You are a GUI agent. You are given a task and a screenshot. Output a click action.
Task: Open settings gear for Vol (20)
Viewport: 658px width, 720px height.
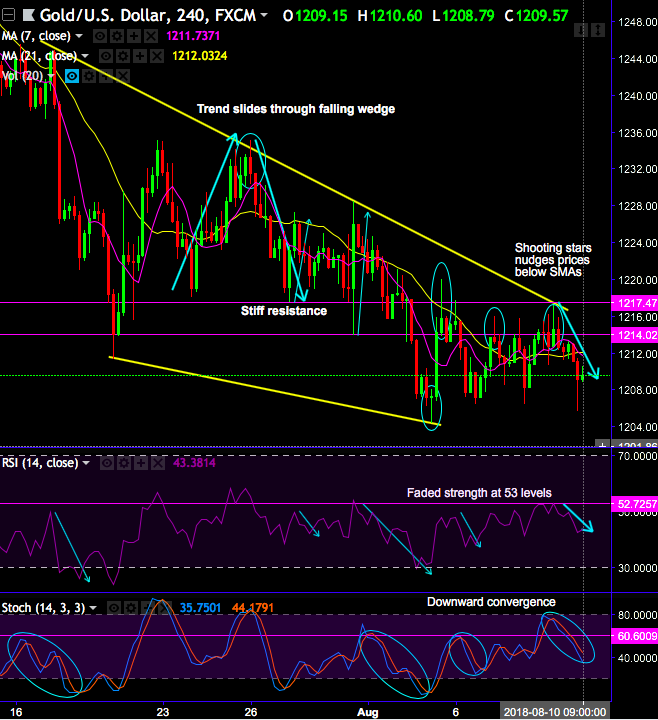click(89, 76)
